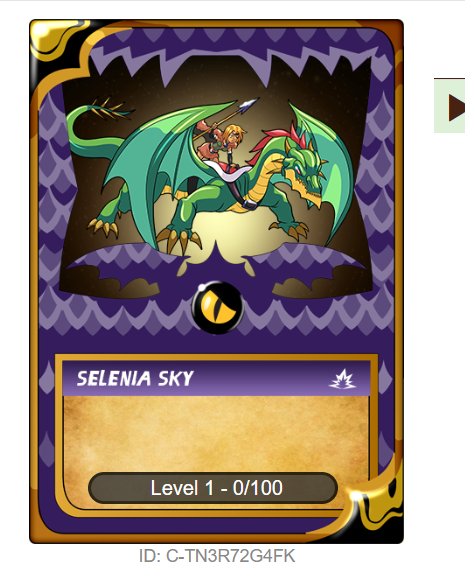Click the gold top-left corner ornament
Viewport: 465px width, 562px height.
pyautogui.click(x=57, y=39)
